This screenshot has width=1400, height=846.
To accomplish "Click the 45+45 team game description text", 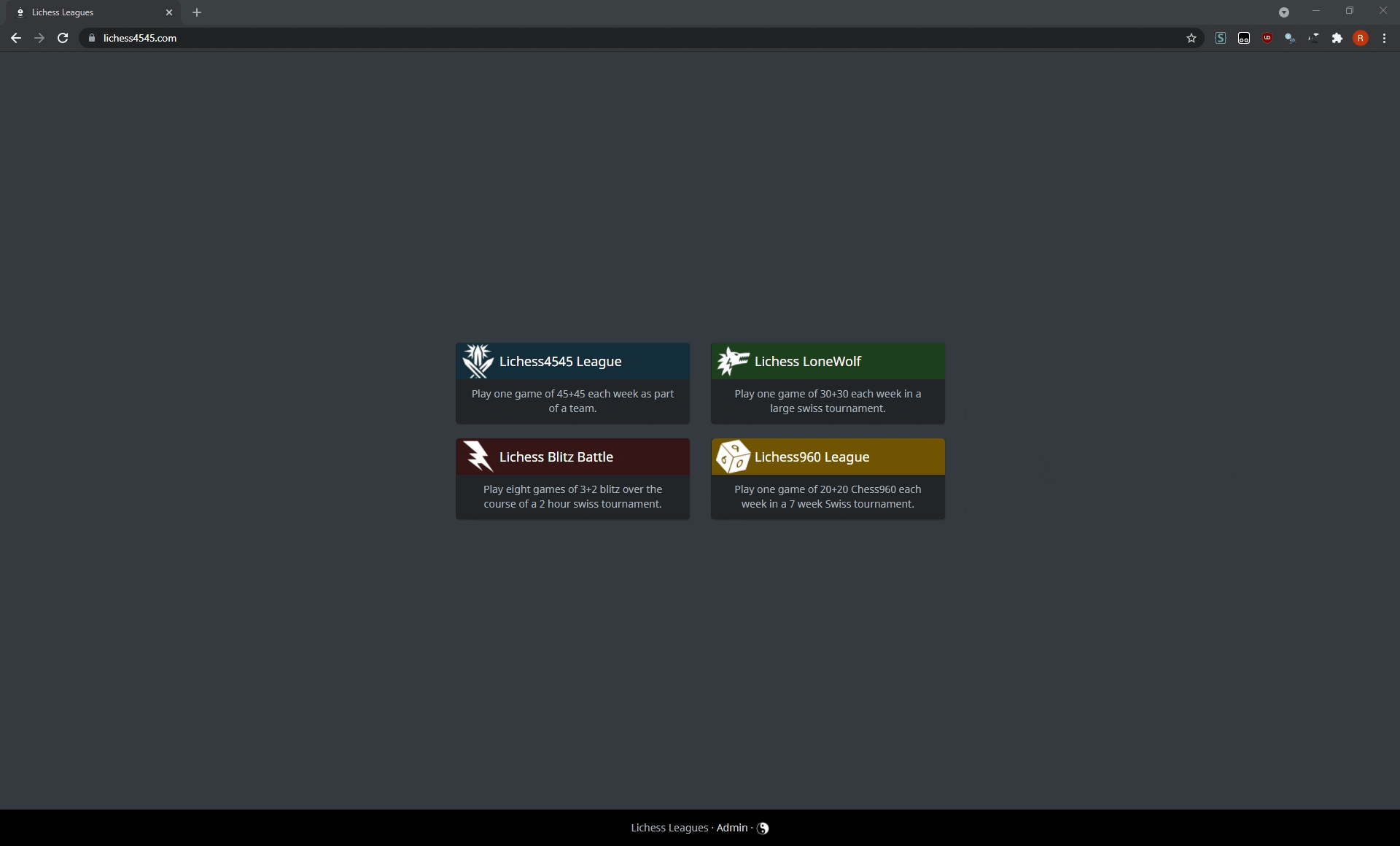I will pyautogui.click(x=572, y=401).
